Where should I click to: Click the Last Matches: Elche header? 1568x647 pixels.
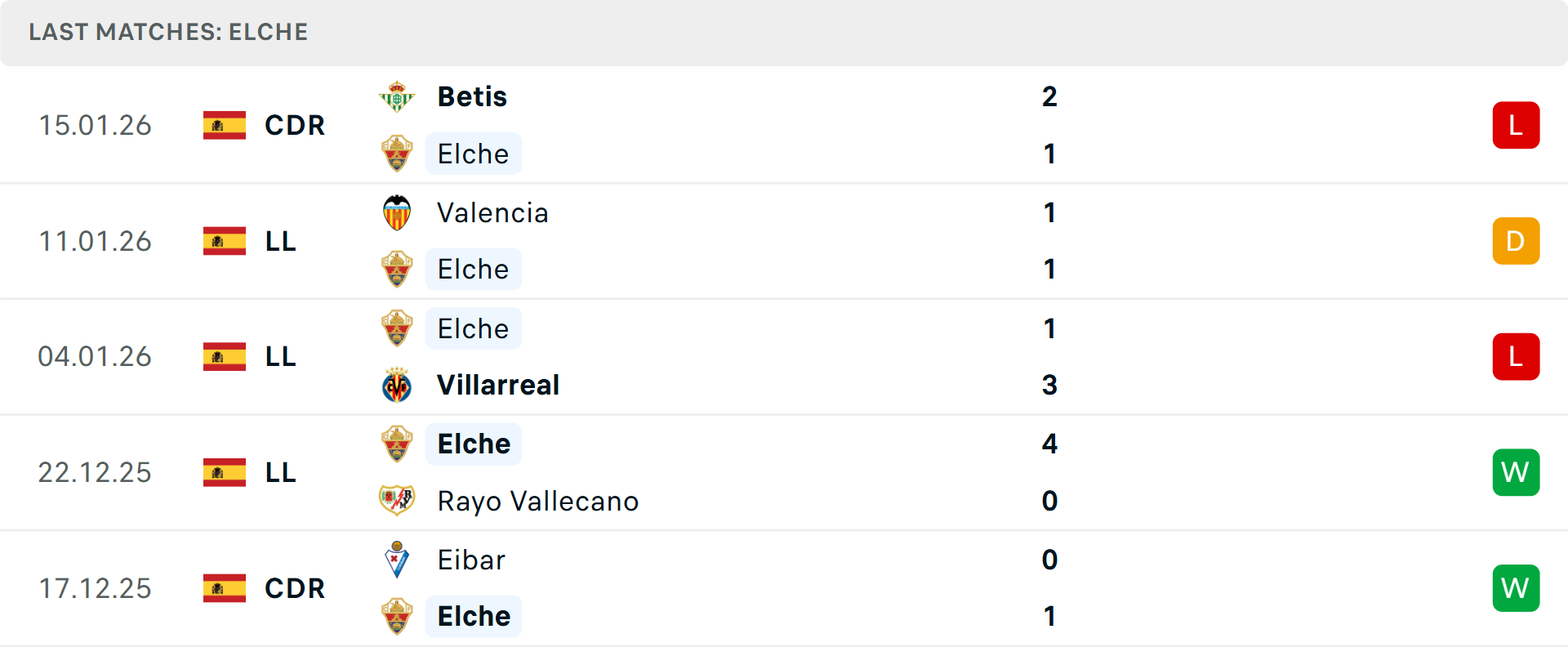click(168, 32)
